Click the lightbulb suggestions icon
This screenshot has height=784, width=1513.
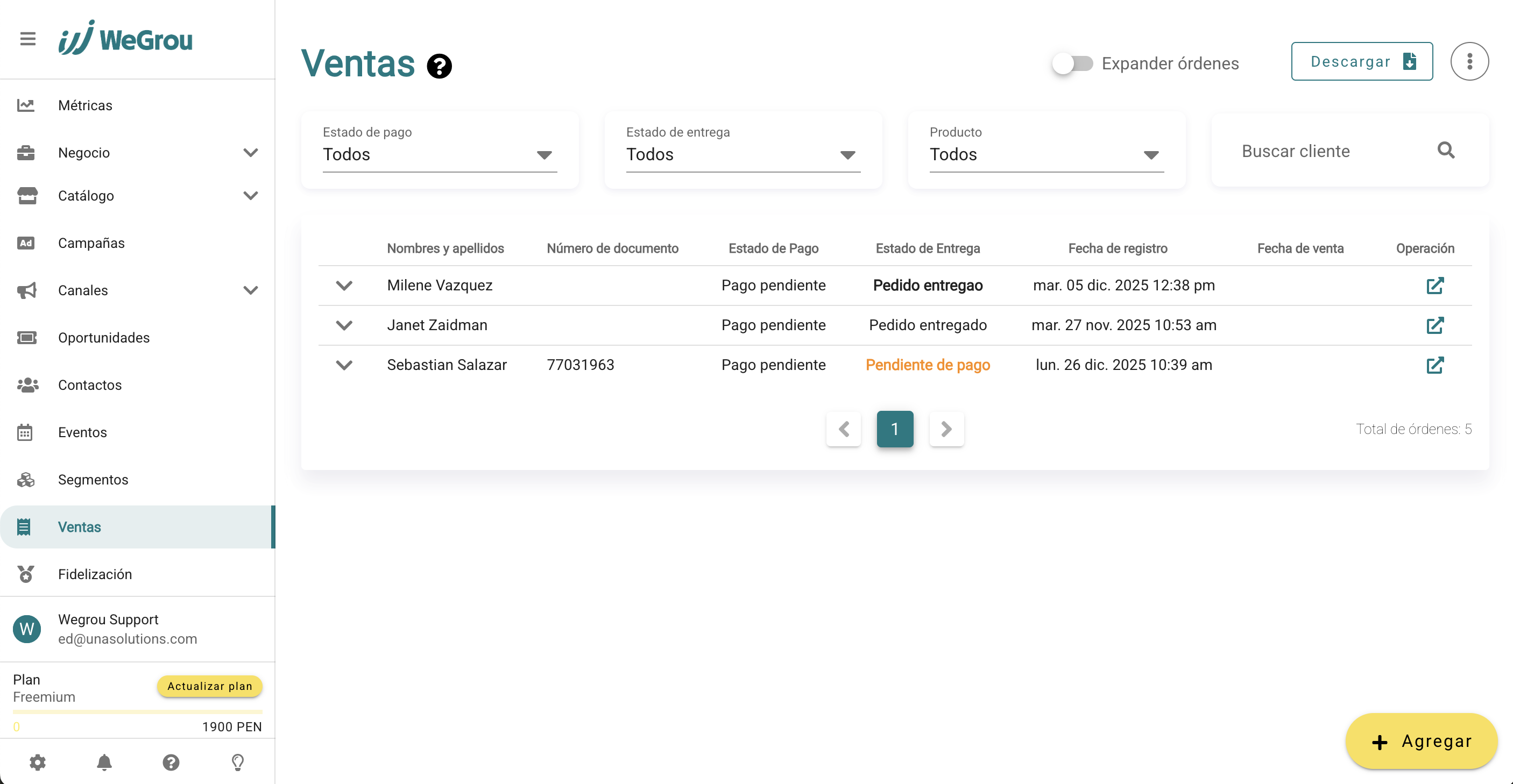tap(237, 762)
